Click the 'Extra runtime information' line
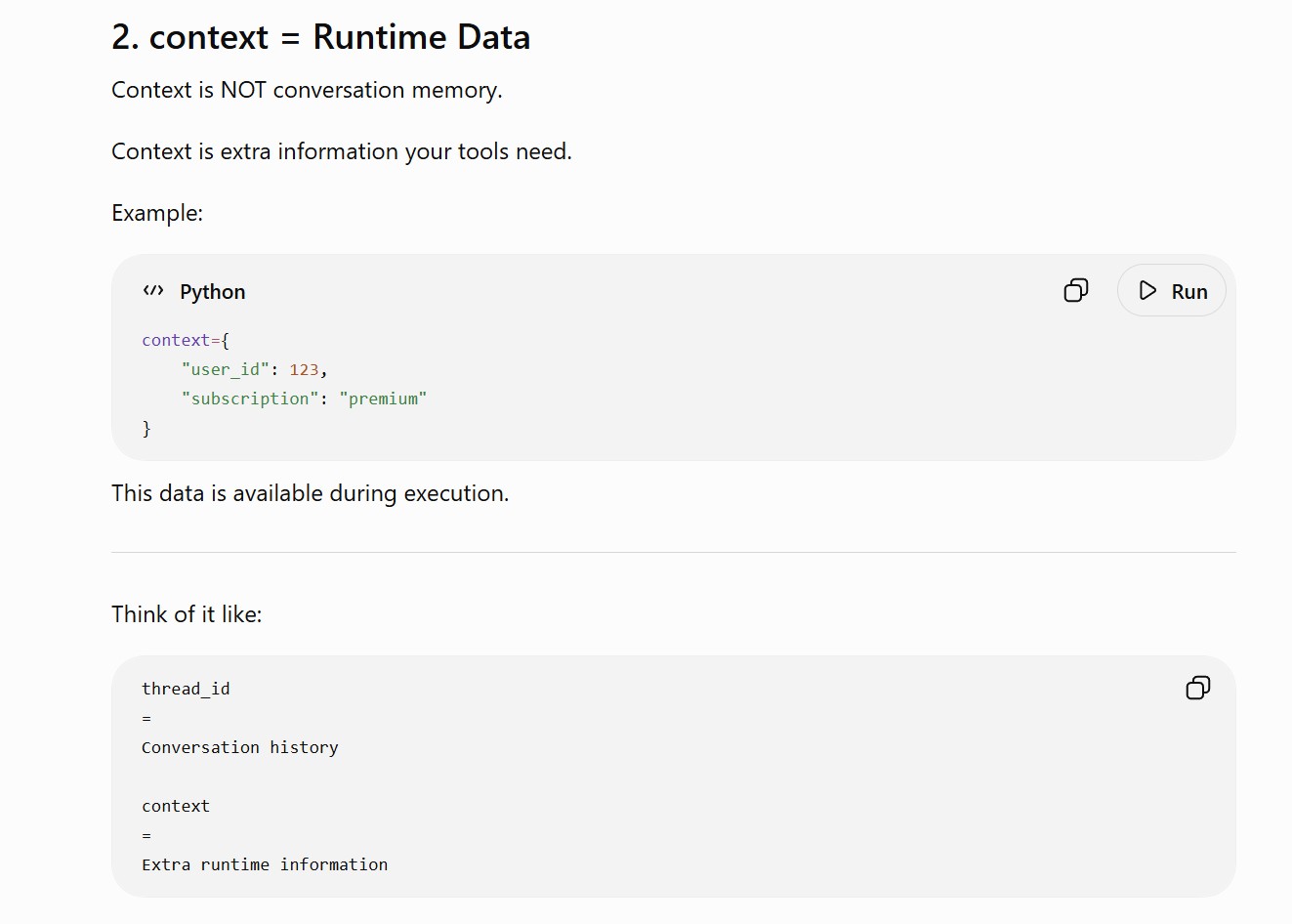Screen dimensions: 1292x924 tap(265, 864)
